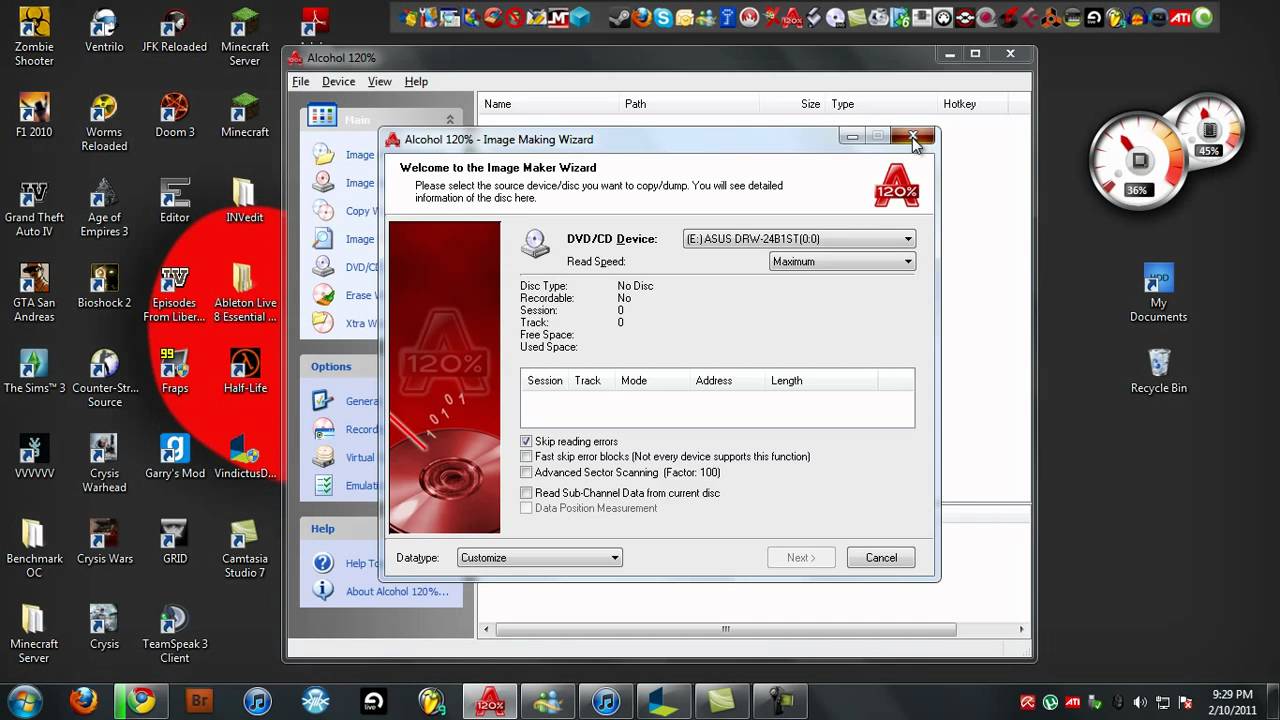The width and height of the screenshot is (1280, 720).
Task: Enable Fast skip error blocks
Action: [526, 457]
